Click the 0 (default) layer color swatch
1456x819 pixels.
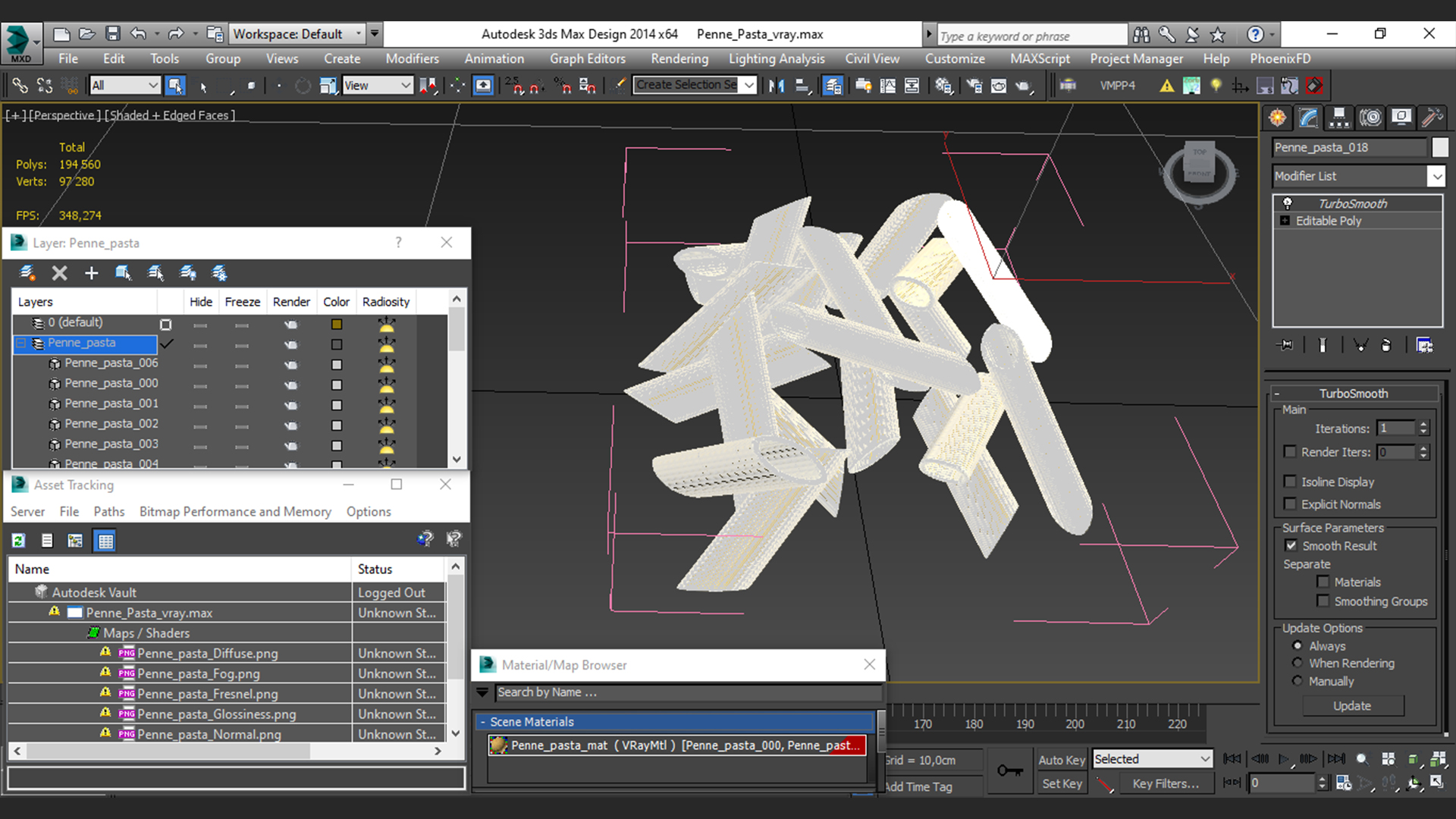337,324
